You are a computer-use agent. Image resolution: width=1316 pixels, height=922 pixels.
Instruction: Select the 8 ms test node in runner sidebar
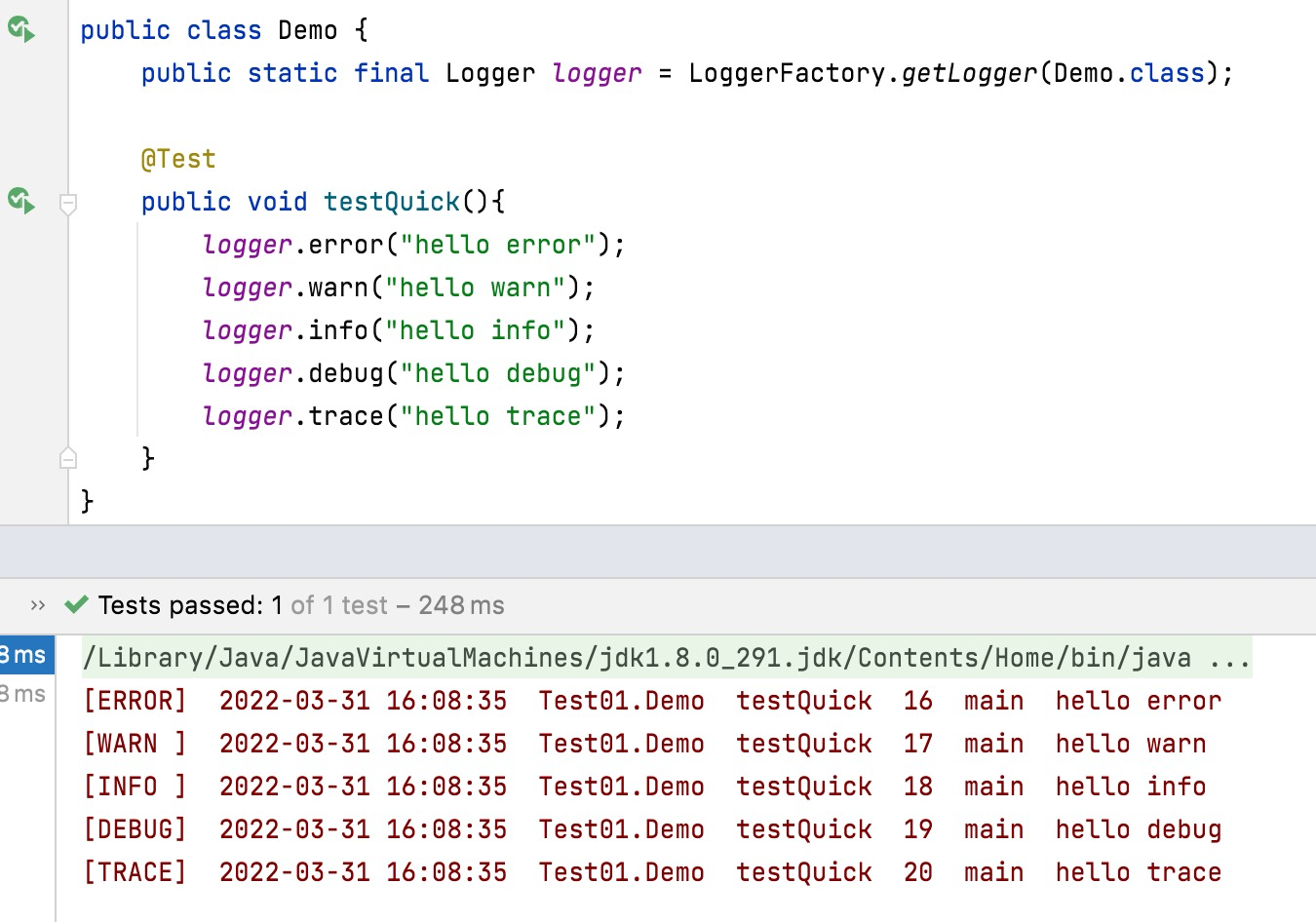coord(24,655)
